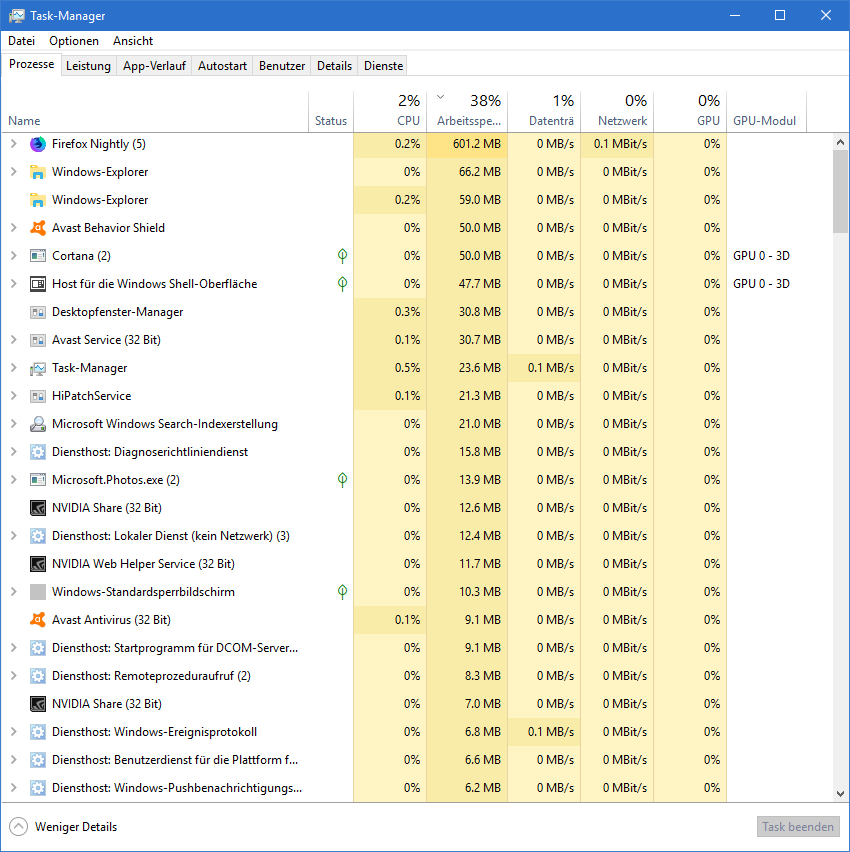The image size is (850, 852).
Task: Expand Microsoft Windows Search-Indexerstellung row
Action: pyautogui.click(x=14, y=424)
